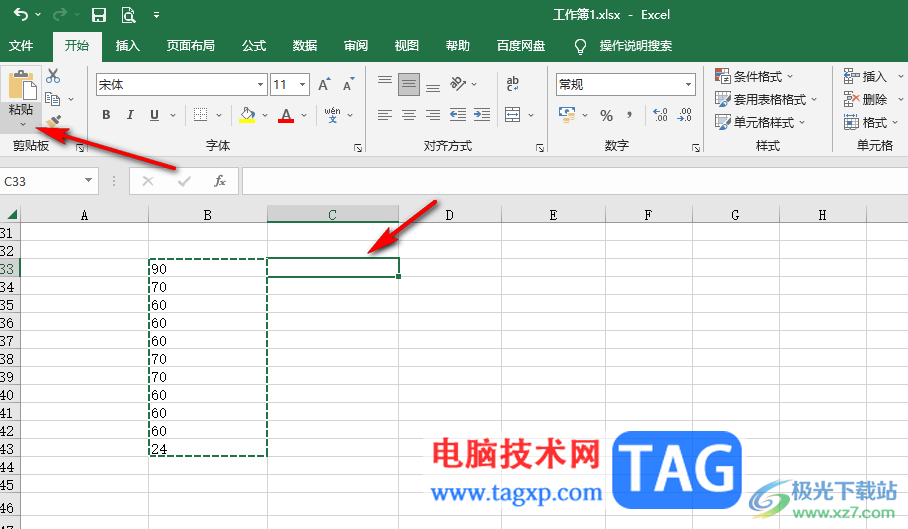This screenshot has width=908, height=529.
Task: Toggle Italic formatting
Action: click(x=130, y=115)
